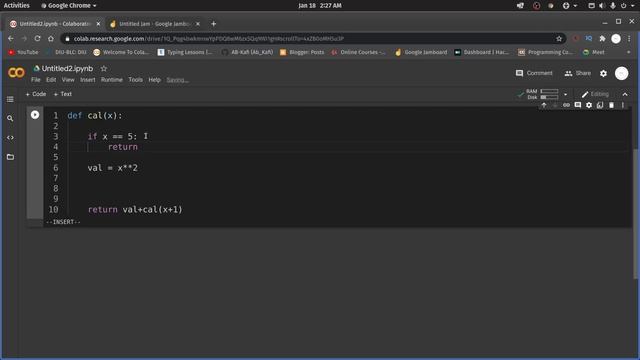640x360 pixels.
Task: Open the code snippets sidebar icon
Action: pos(10,138)
